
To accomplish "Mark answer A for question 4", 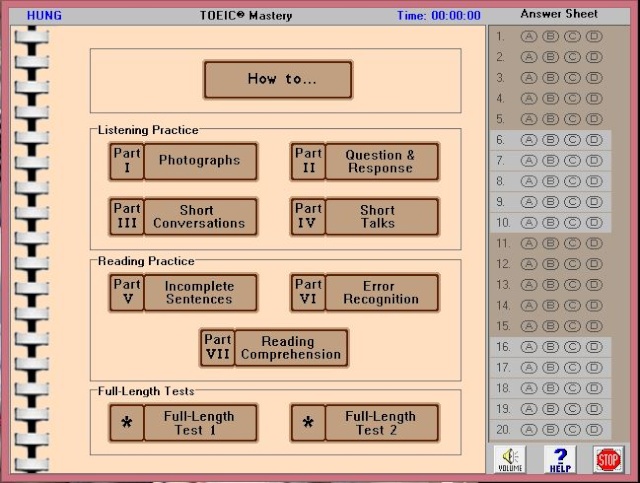I will coord(529,98).
